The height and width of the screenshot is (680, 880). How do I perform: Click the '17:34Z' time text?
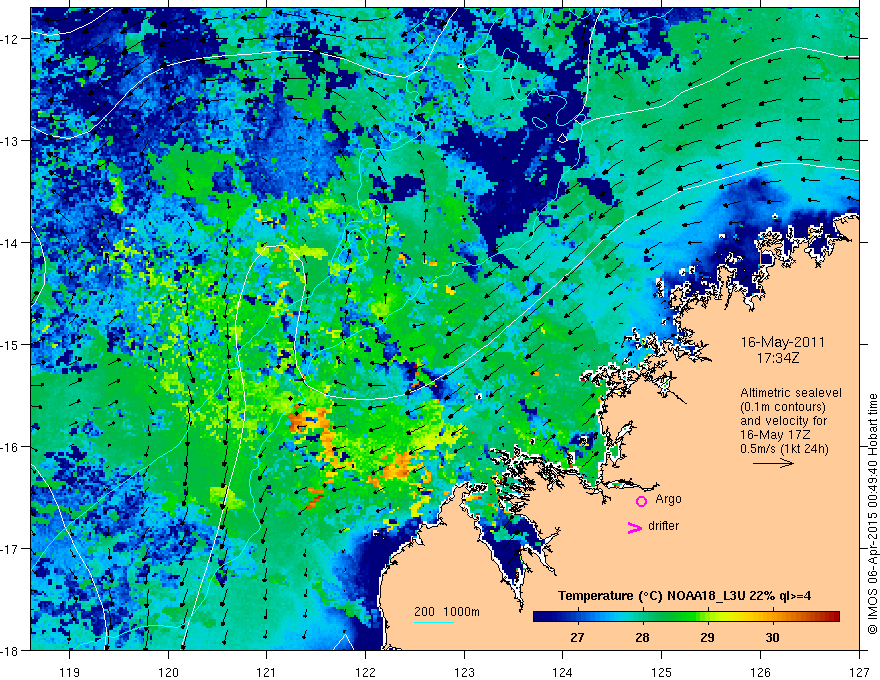coord(777,357)
